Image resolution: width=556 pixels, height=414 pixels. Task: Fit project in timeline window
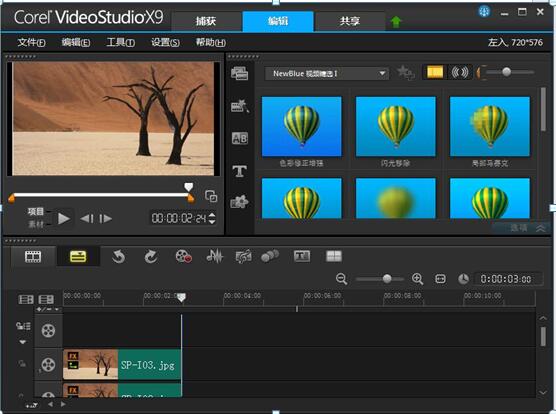[440, 279]
